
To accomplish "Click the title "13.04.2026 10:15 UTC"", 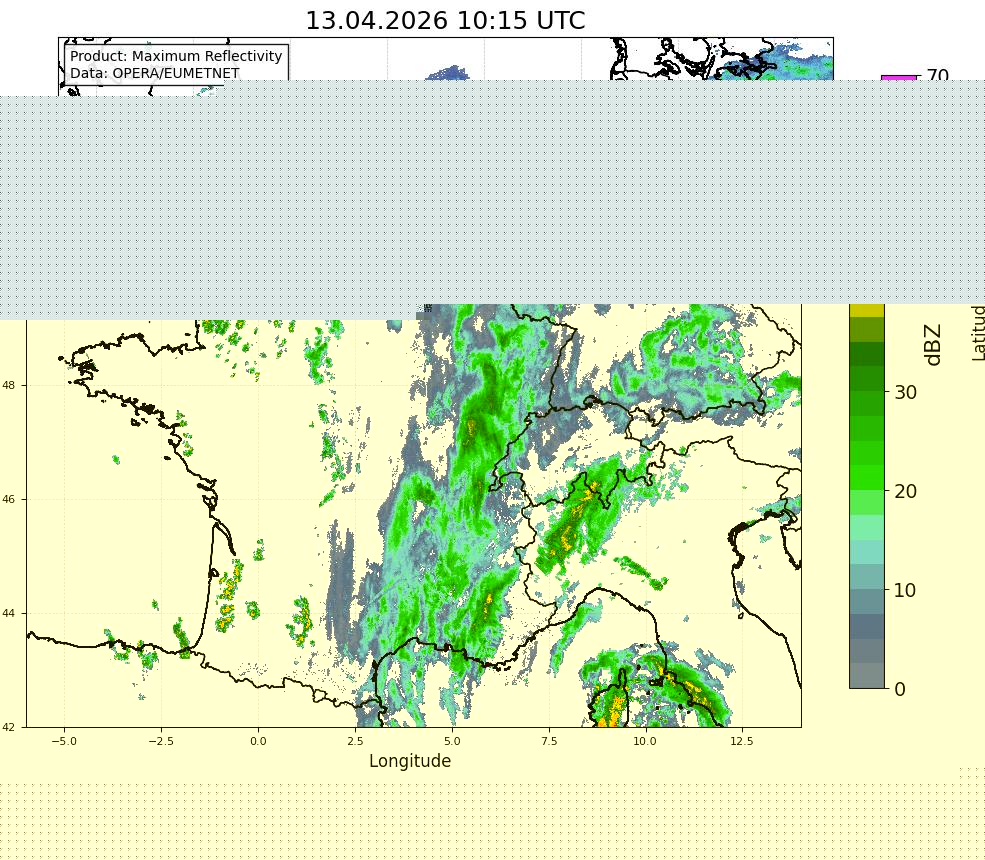I will click(x=445, y=21).
